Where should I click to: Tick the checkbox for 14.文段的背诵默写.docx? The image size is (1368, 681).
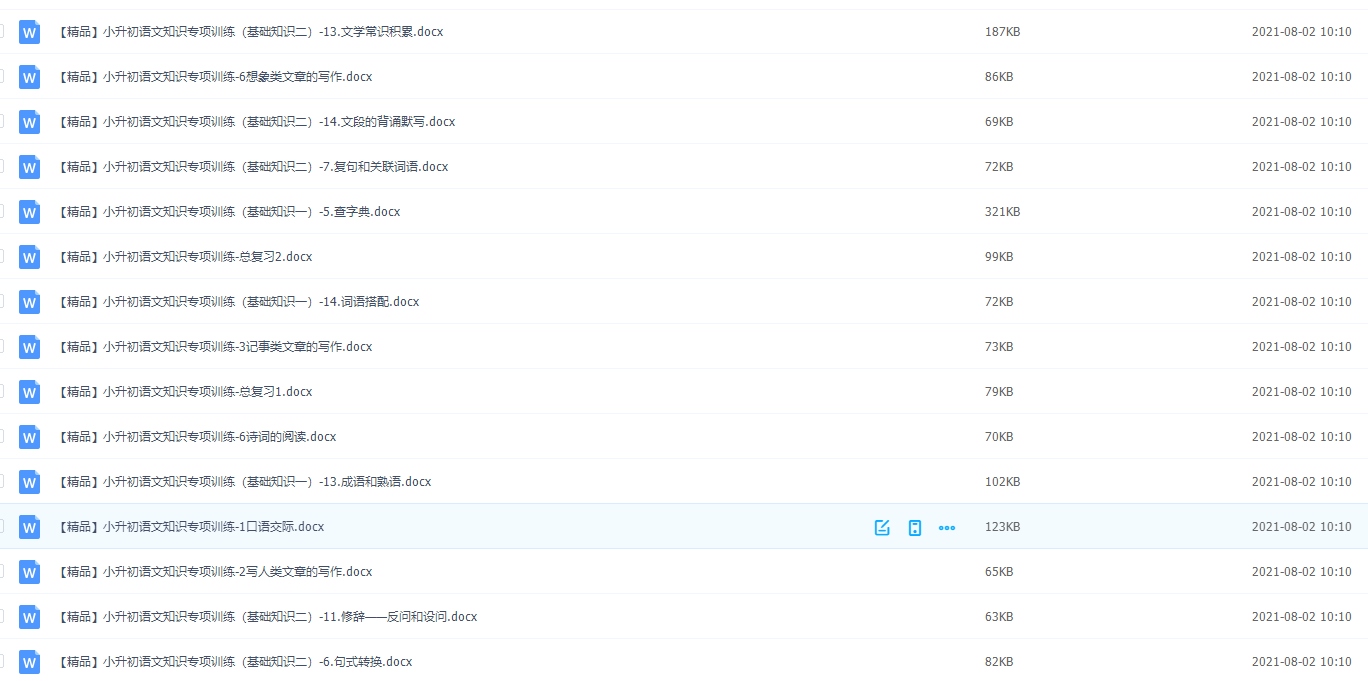(x=1, y=121)
